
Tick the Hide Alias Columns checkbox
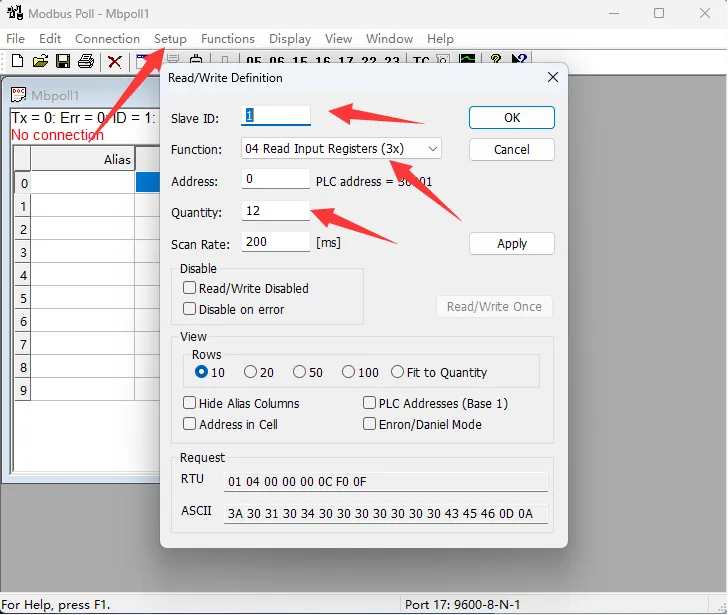pos(189,403)
